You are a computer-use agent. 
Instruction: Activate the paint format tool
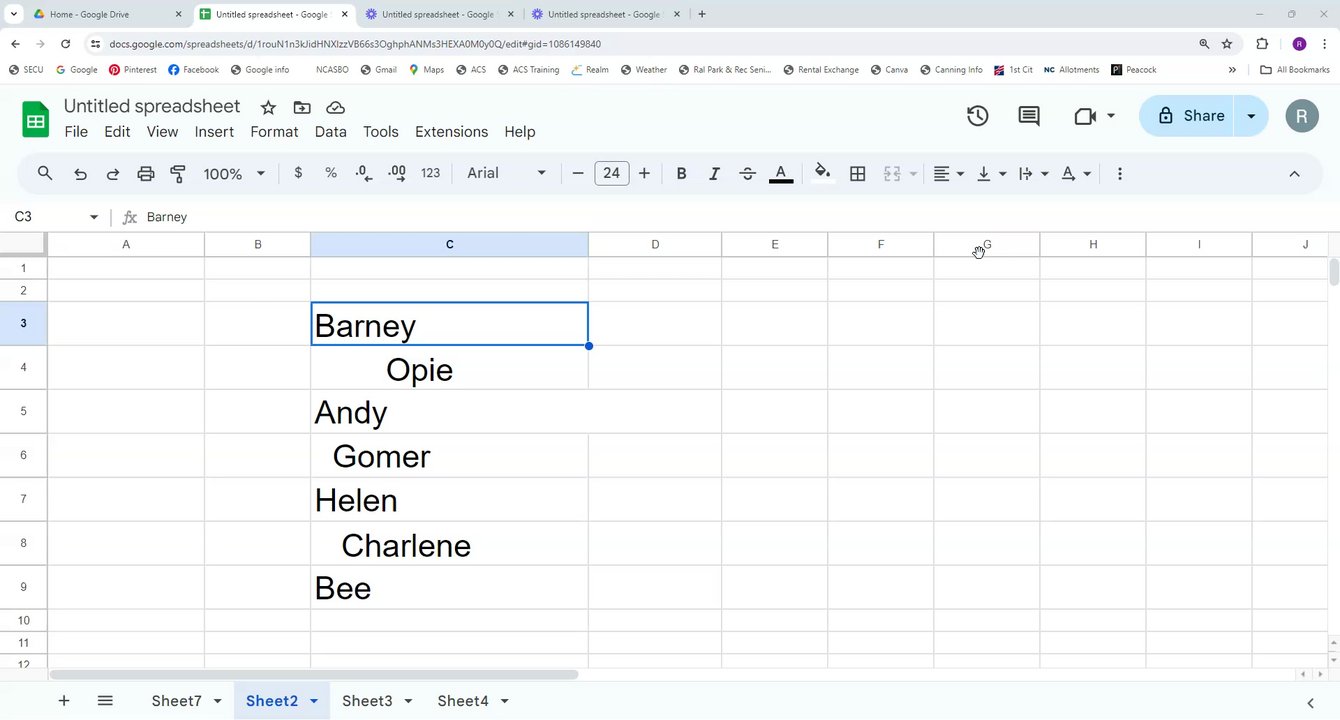178,174
